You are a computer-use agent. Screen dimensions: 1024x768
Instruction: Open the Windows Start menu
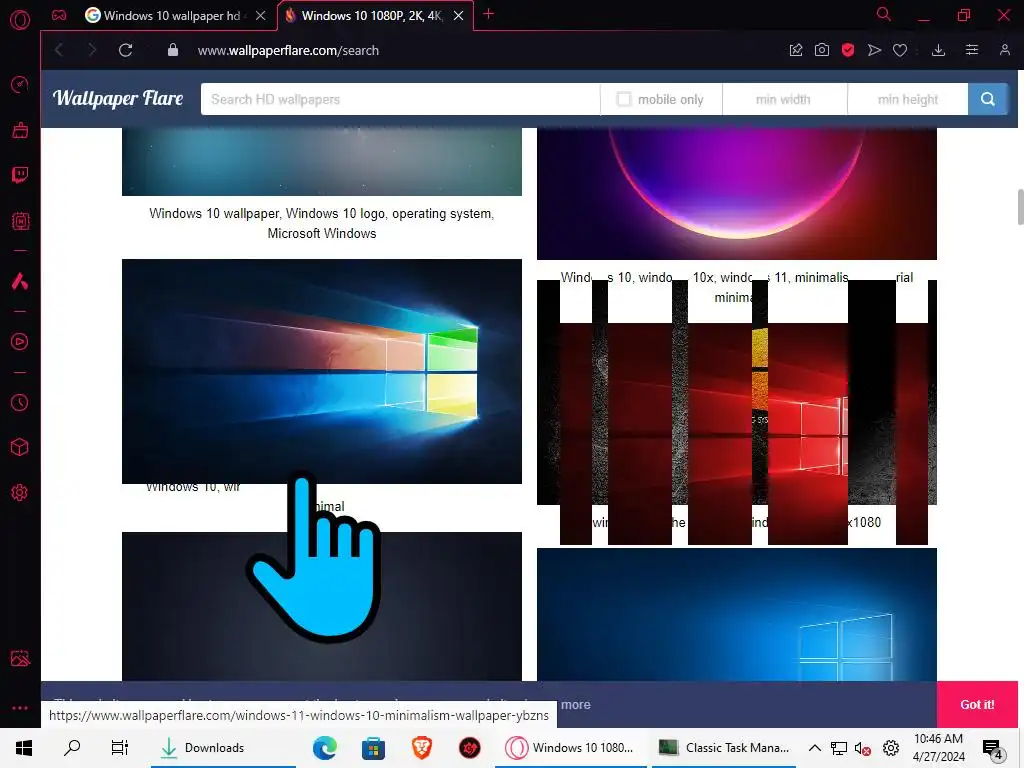tap(24, 748)
